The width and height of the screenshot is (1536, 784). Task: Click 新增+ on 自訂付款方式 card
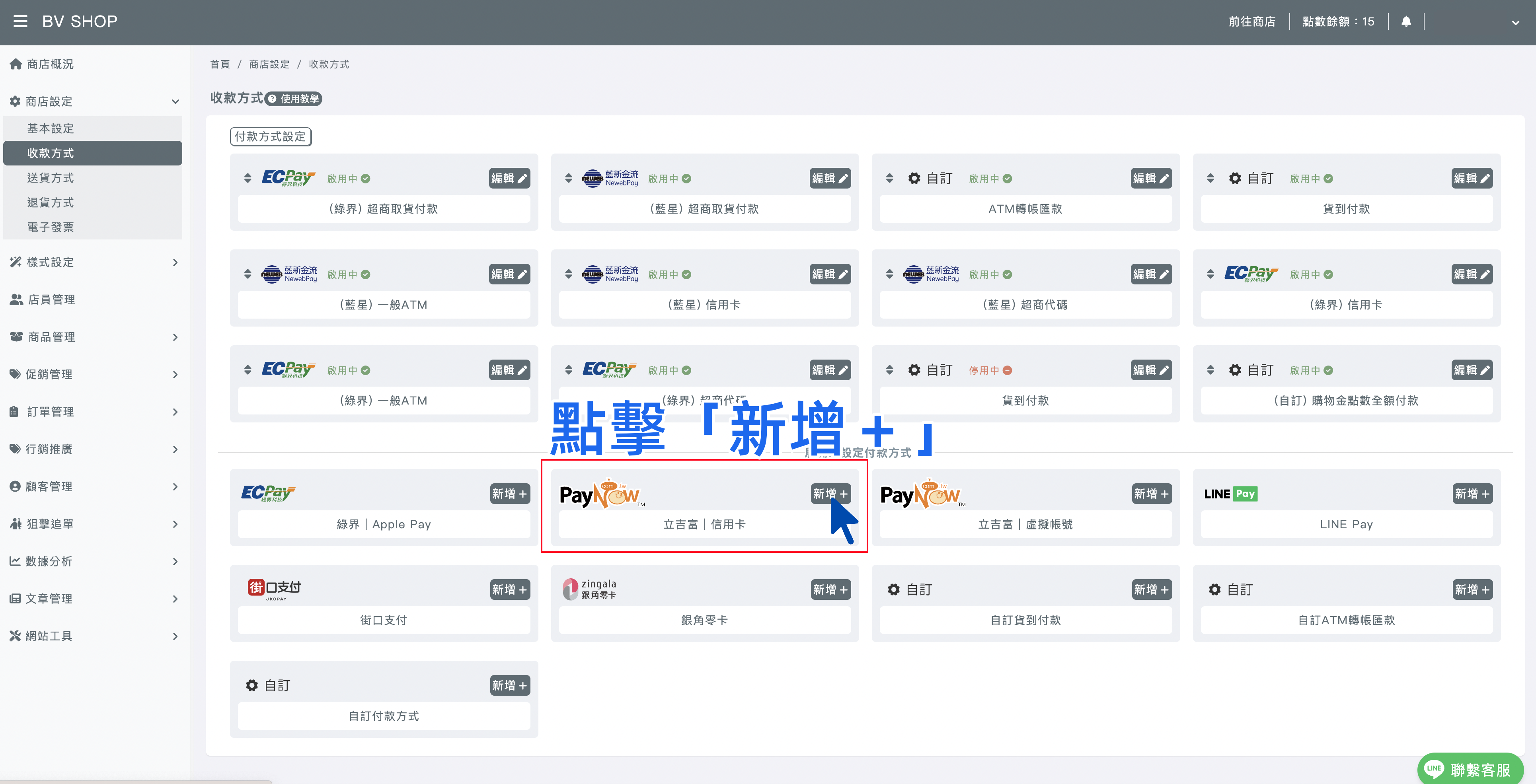[509, 685]
